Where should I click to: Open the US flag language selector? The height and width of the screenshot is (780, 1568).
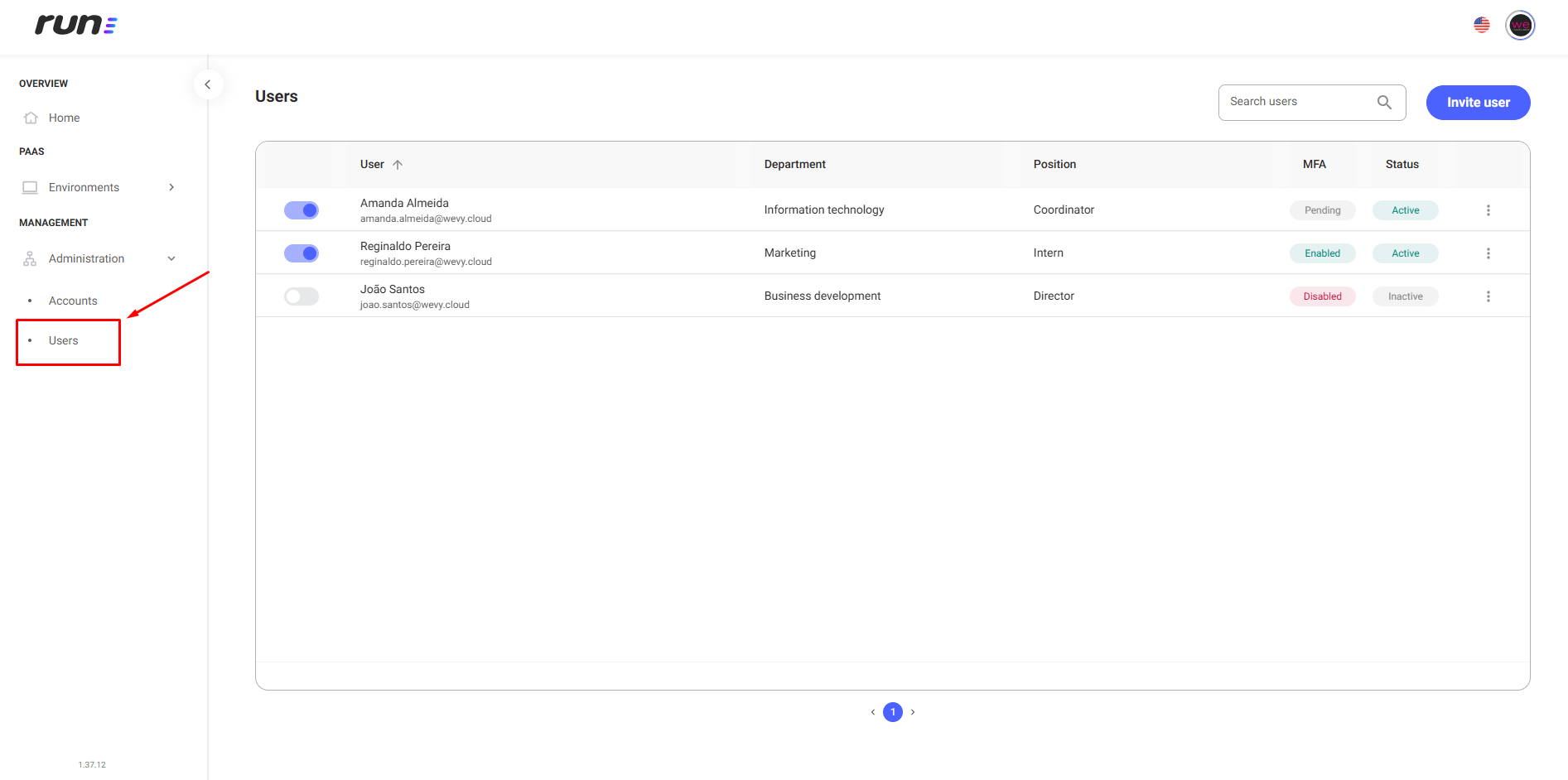[x=1482, y=25]
